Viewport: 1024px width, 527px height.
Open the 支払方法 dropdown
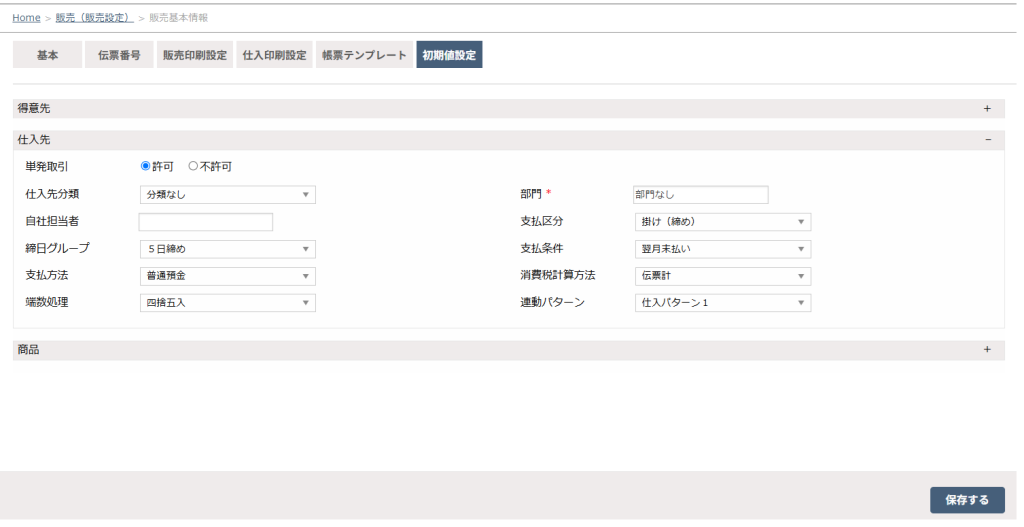tap(228, 276)
